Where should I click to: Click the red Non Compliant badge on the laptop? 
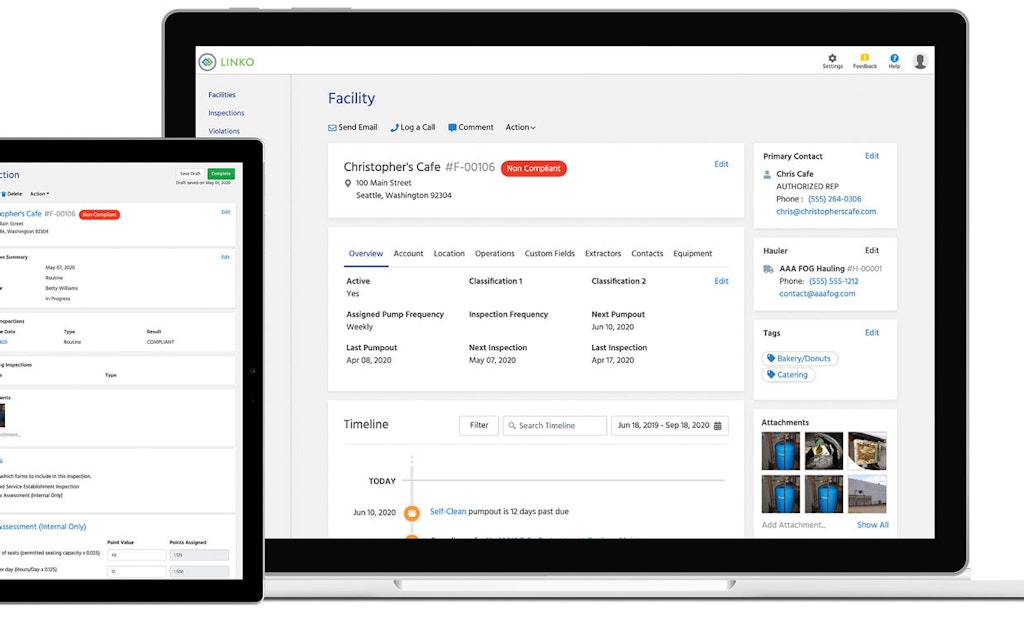coord(534,169)
